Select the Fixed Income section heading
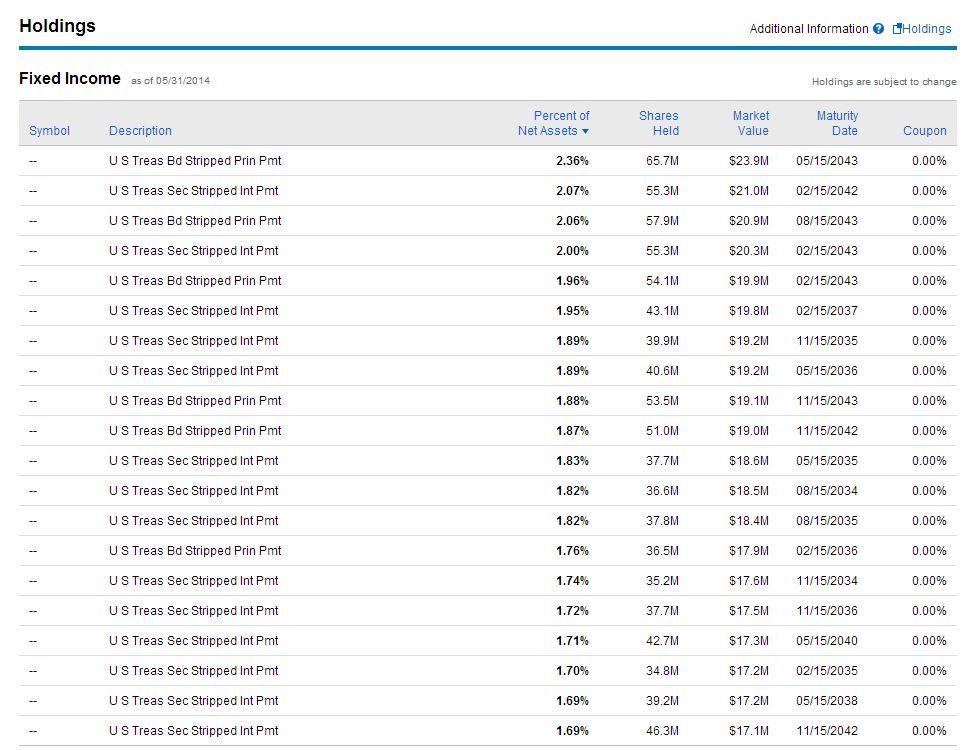 (x=70, y=78)
